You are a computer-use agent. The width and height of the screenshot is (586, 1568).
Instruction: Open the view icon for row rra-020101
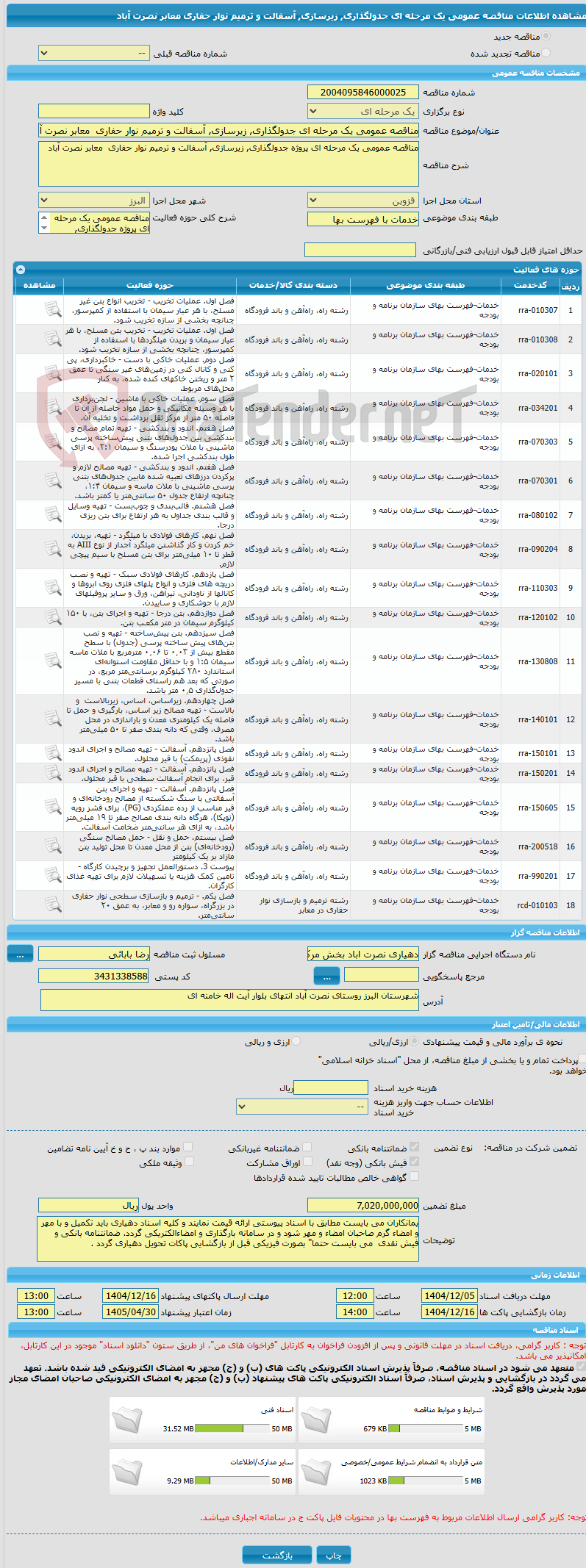[x=53, y=373]
